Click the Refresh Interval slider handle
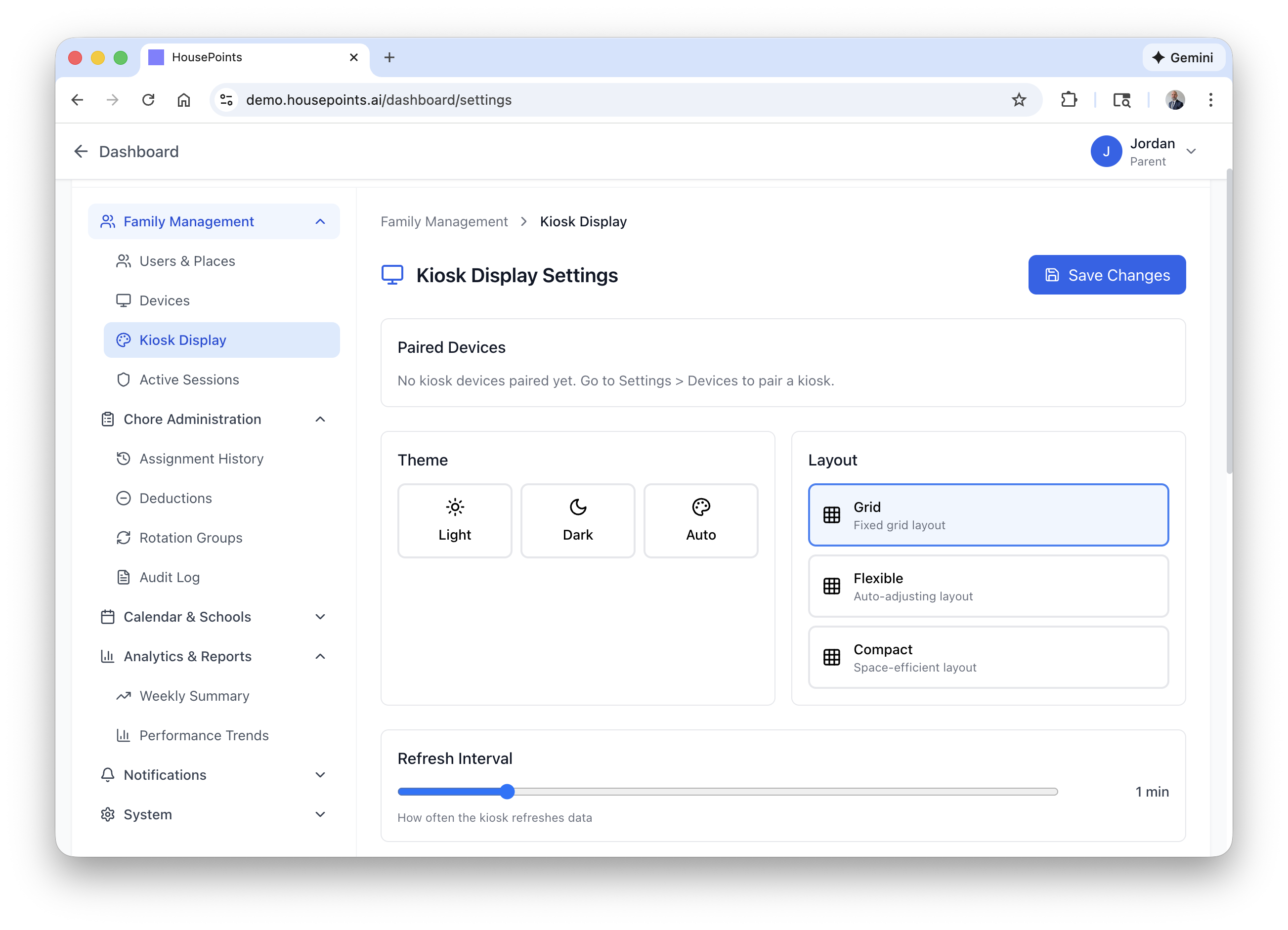 (x=507, y=792)
